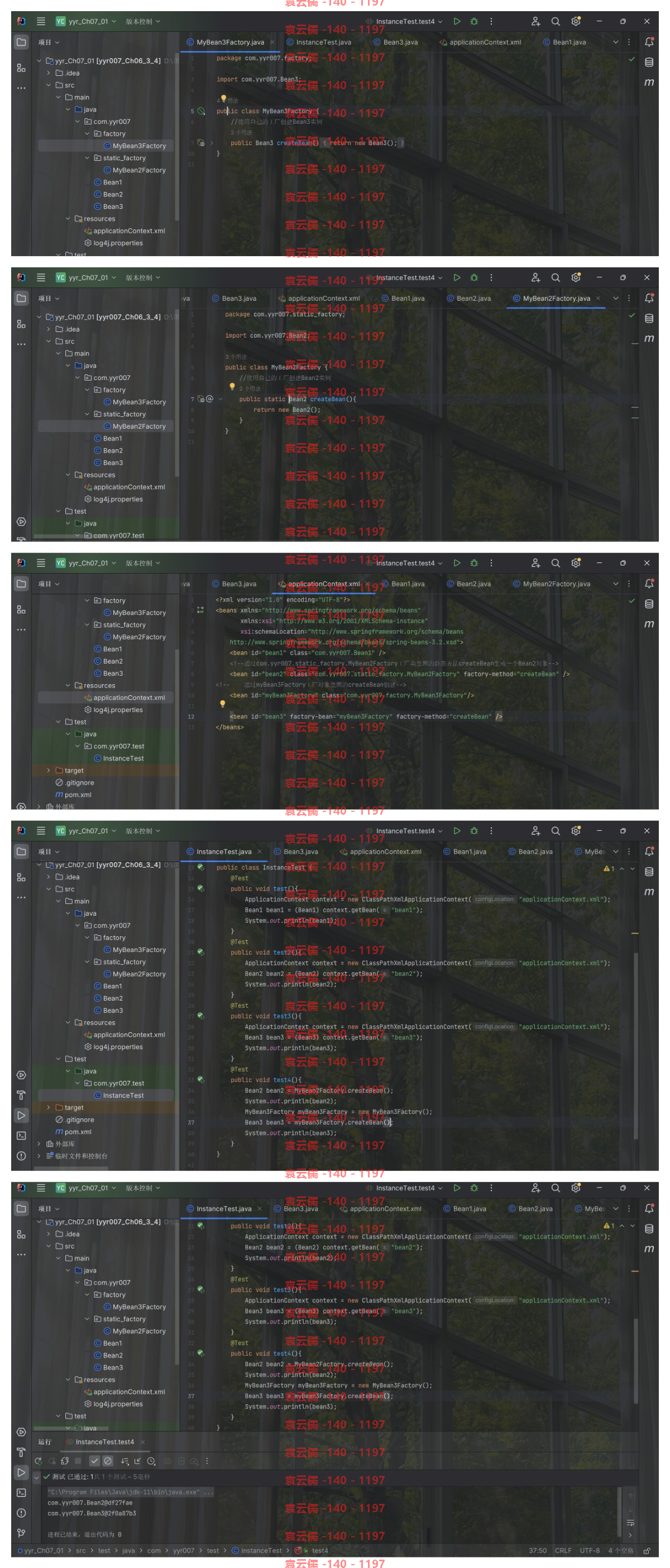Click the java.exe command line in console
Image resolution: width=670 pixels, height=1568 pixels.
coord(130,1492)
